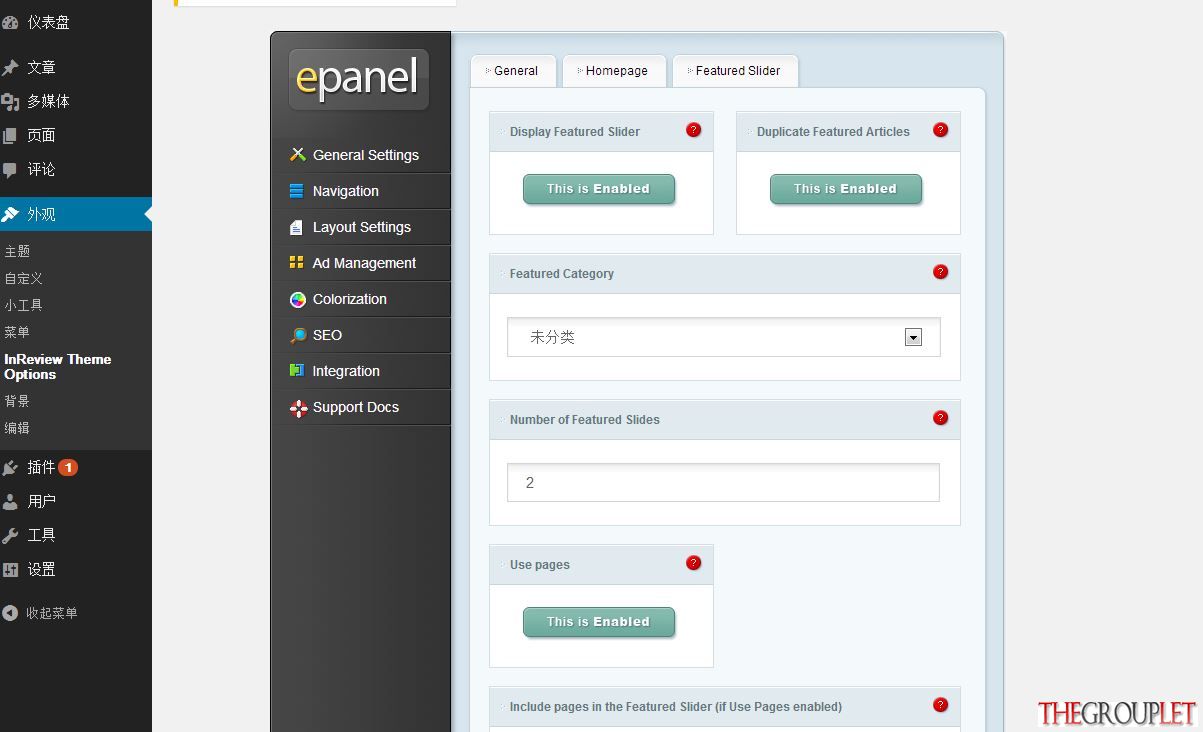Open help for Display Featured Slider
The width and height of the screenshot is (1203, 732).
(x=694, y=130)
